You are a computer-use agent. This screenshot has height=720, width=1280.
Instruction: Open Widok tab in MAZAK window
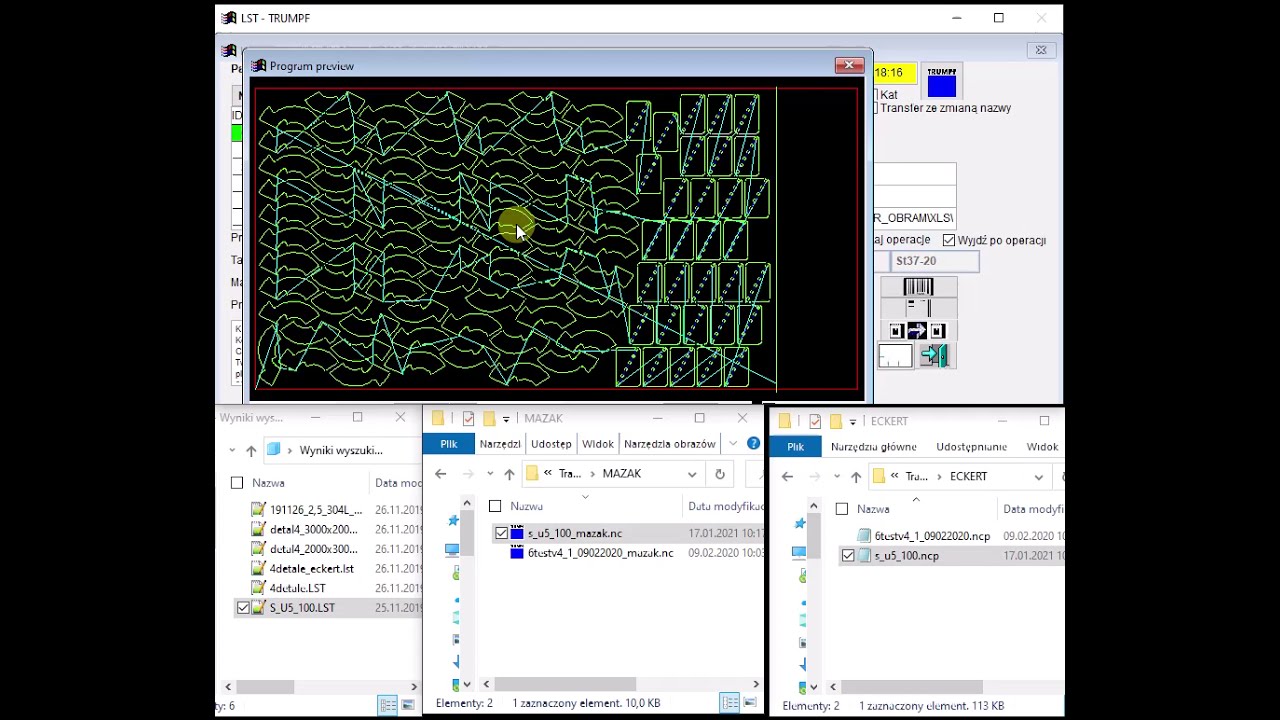click(x=598, y=444)
